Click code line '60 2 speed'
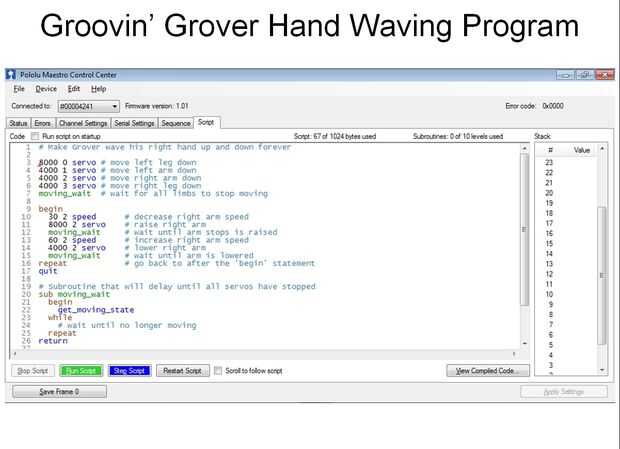The image size is (620, 449). coord(72,240)
